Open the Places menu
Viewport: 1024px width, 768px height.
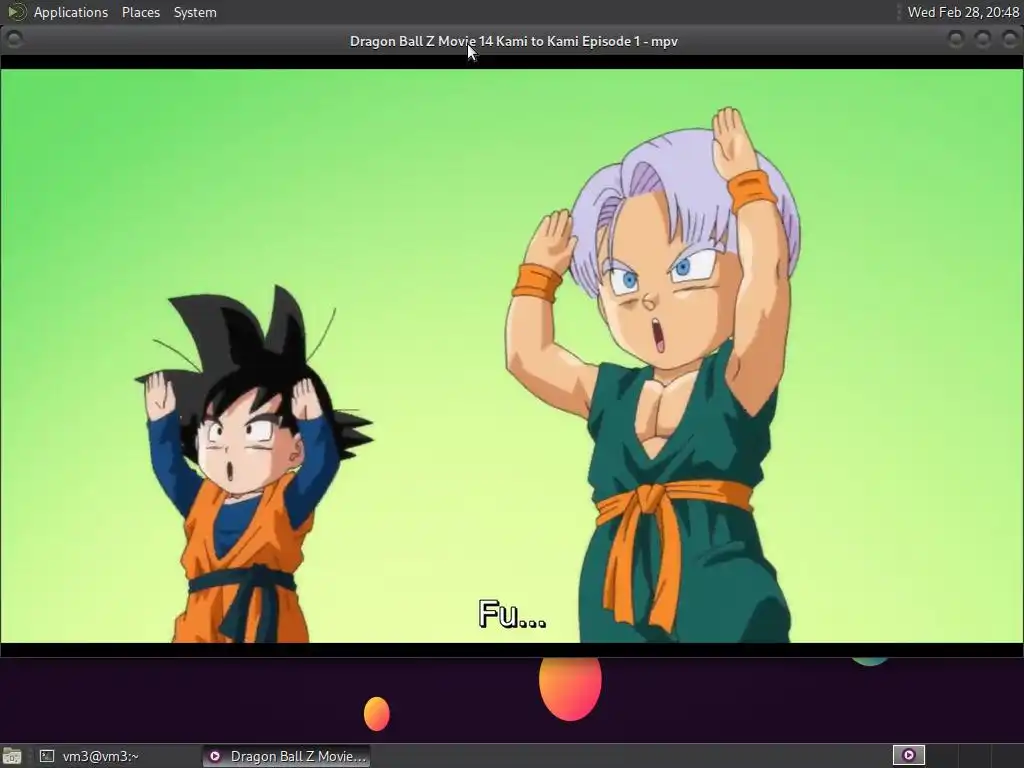[x=140, y=12]
